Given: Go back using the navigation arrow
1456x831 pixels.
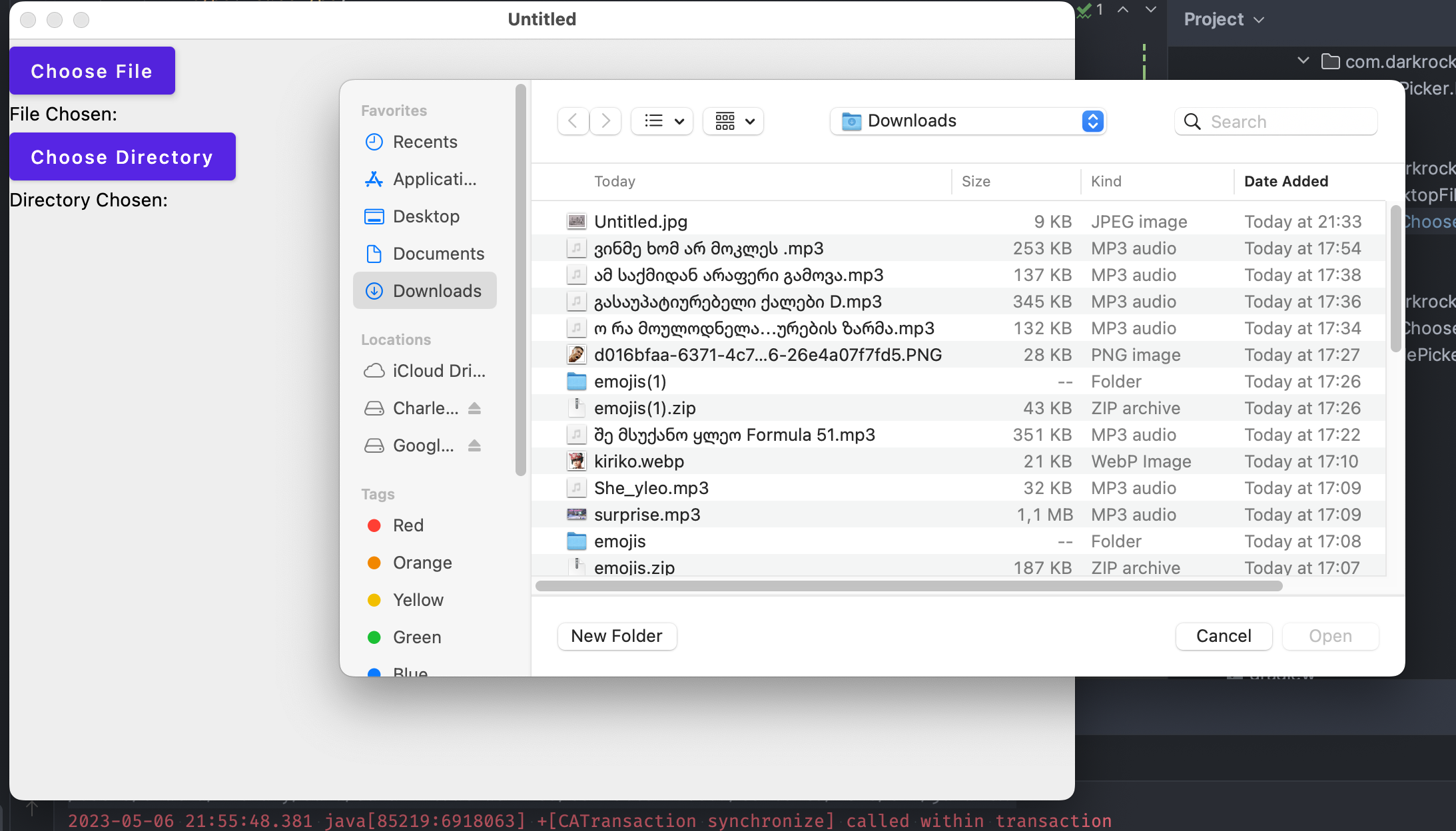Looking at the screenshot, I should [x=572, y=121].
